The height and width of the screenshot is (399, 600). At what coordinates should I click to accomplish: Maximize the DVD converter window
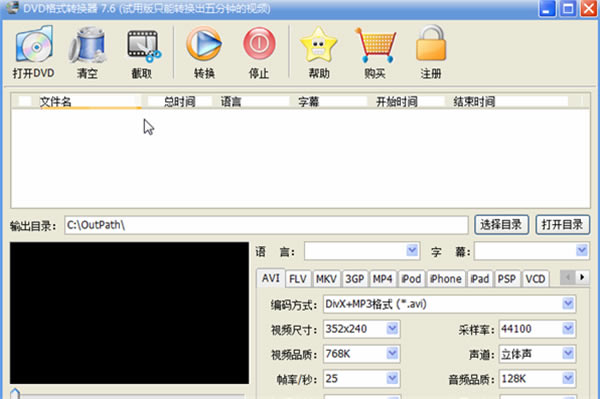pyautogui.click(x=568, y=8)
